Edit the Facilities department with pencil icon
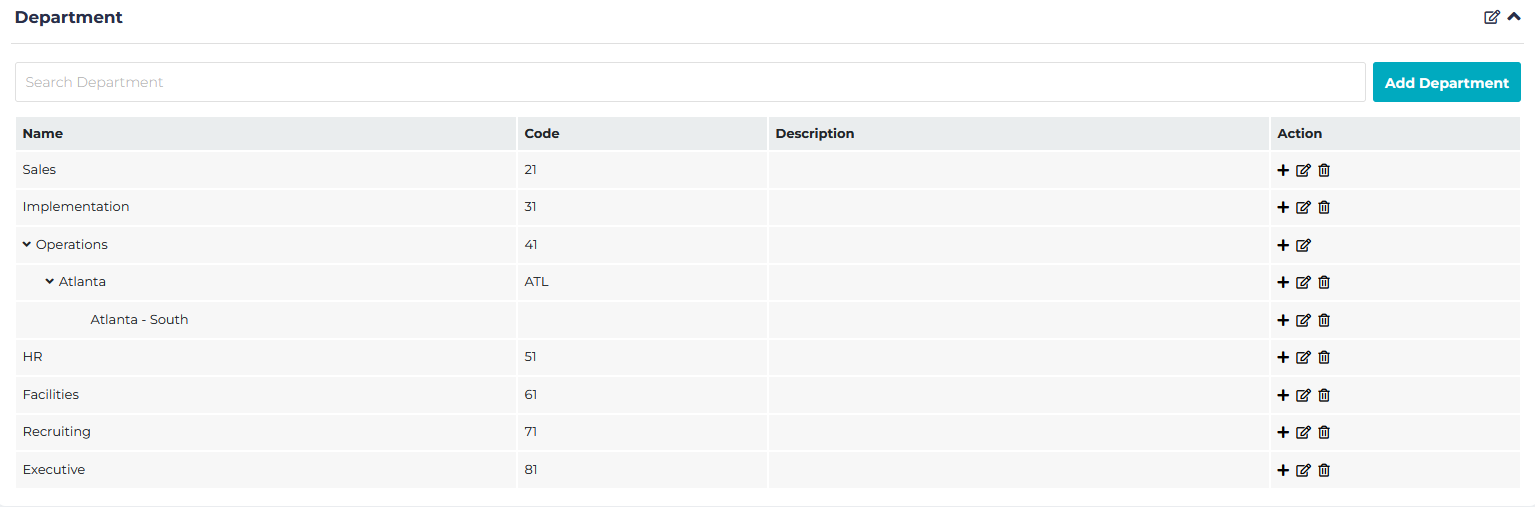The height and width of the screenshot is (507, 1535). 1303,395
